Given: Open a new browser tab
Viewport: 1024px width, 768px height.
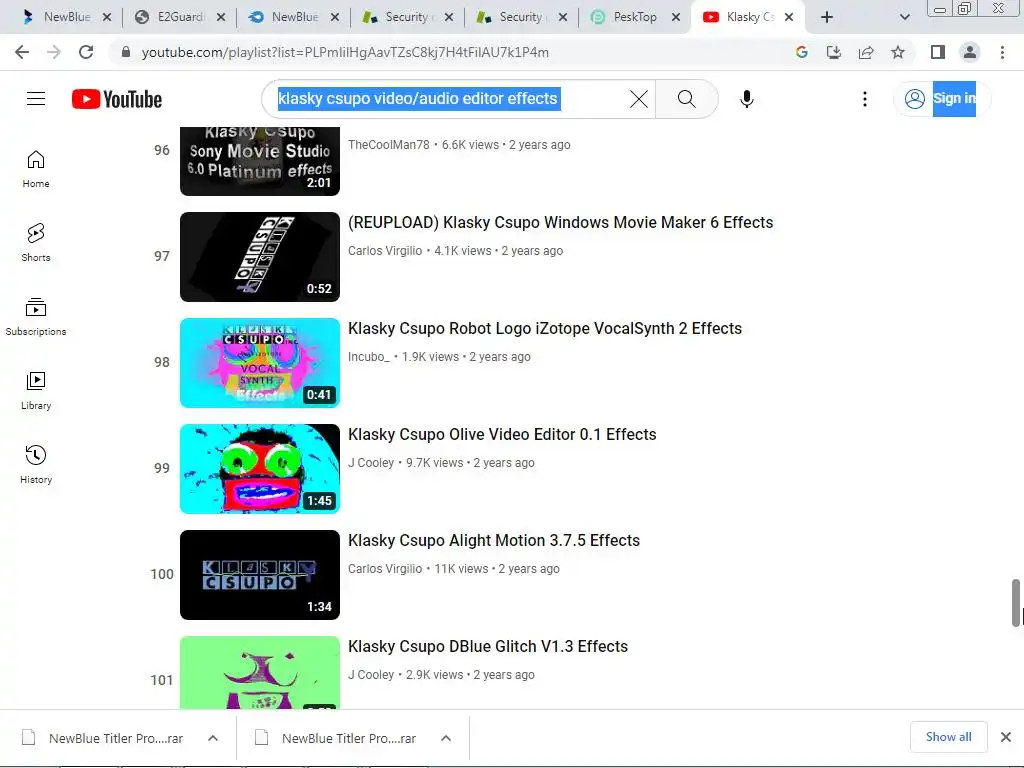Looking at the screenshot, I should [827, 17].
